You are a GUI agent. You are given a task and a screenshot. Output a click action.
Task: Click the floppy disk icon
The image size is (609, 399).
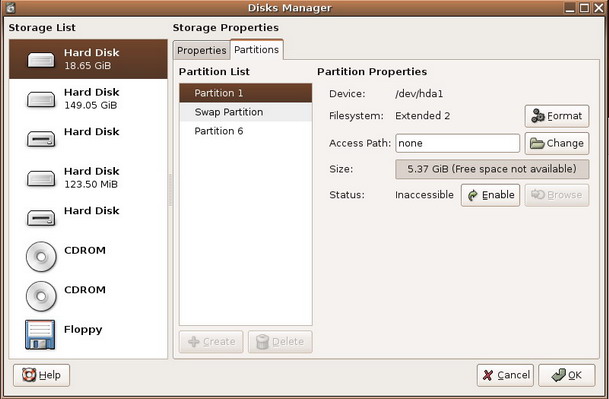point(40,335)
